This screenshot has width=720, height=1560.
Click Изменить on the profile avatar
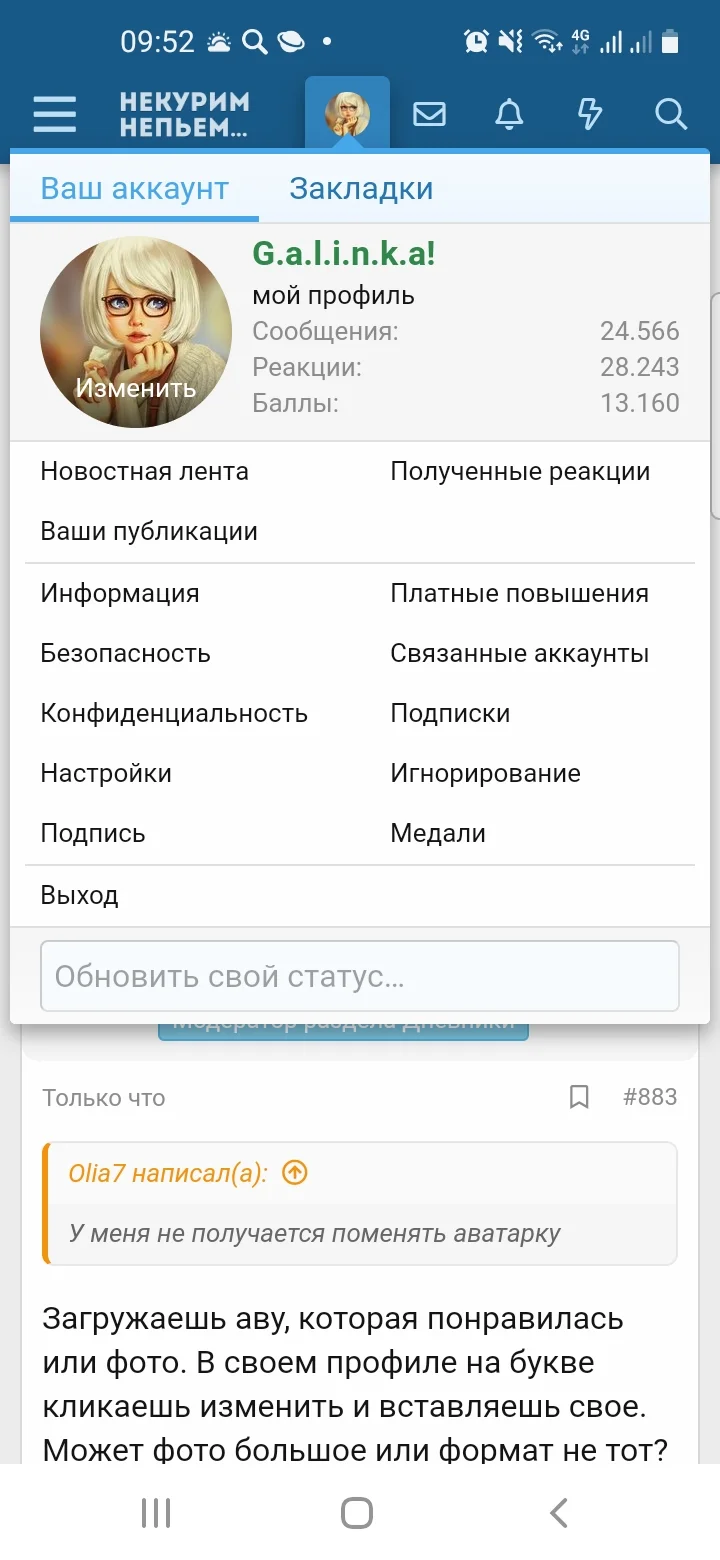[134, 388]
